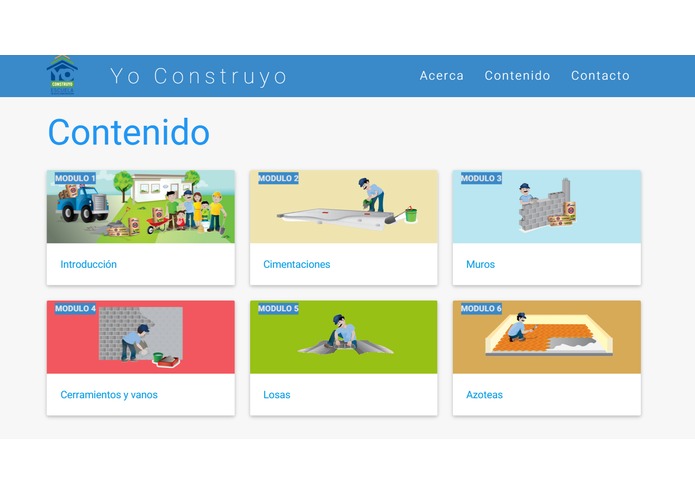Click the MODULO 2 badge label
The image size is (695, 494).
pos(278,178)
